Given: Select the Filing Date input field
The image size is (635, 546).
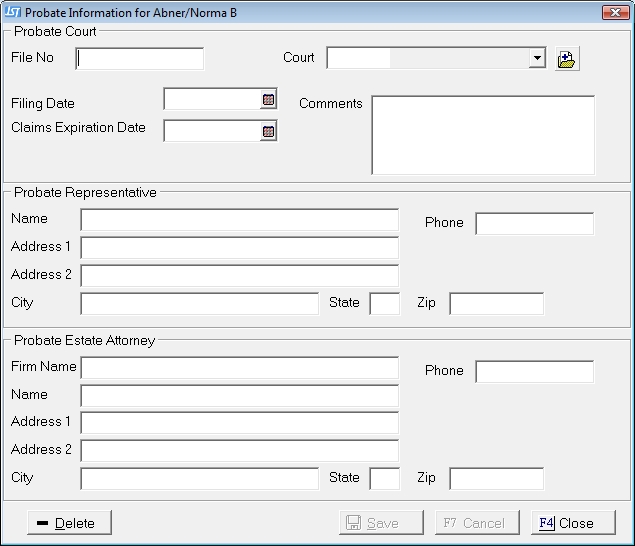Looking at the screenshot, I should tap(212, 100).
